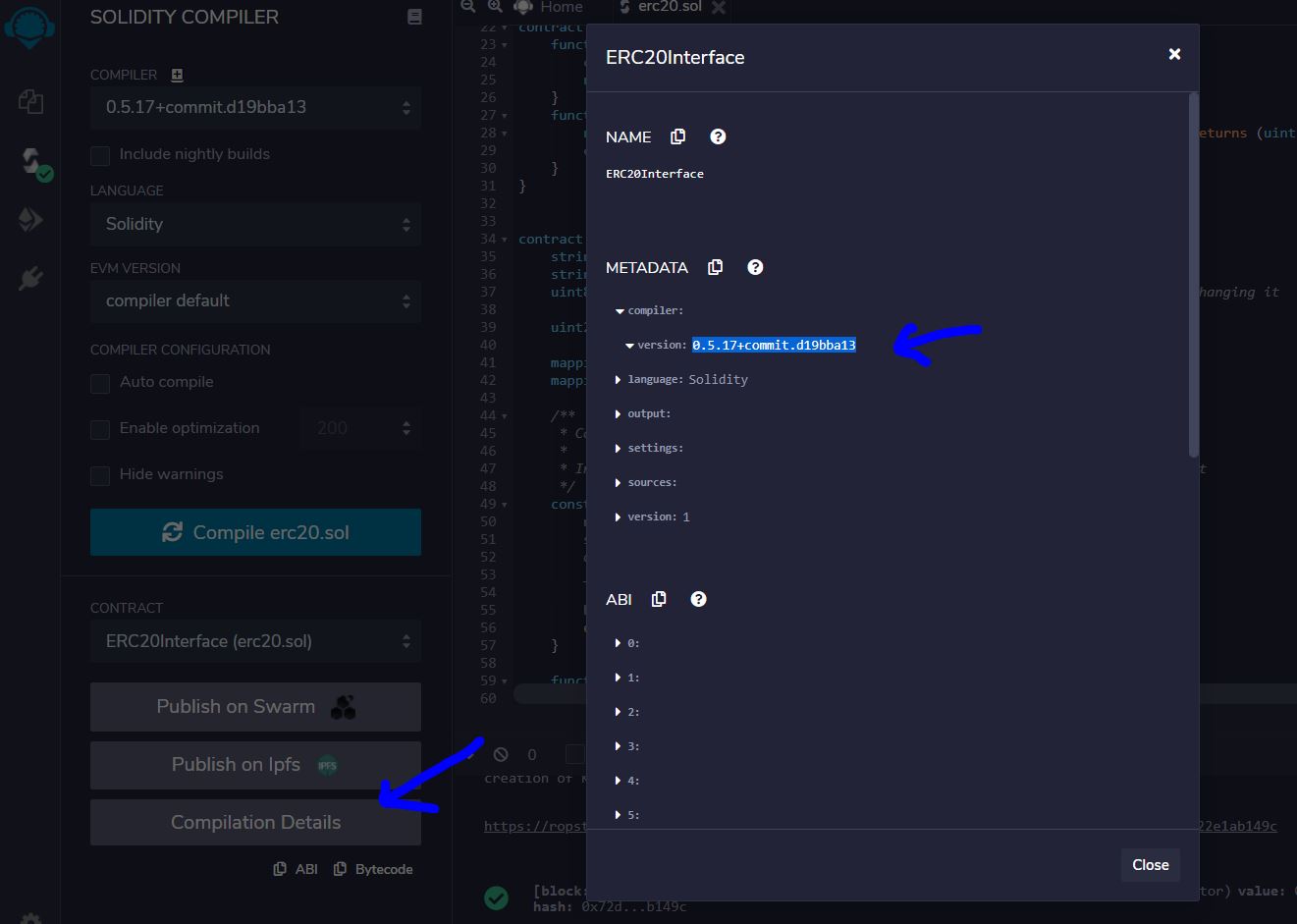Click the Remix logo icon
Image resolution: width=1297 pixels, height=924 pixels.
[x=29, y=26]
